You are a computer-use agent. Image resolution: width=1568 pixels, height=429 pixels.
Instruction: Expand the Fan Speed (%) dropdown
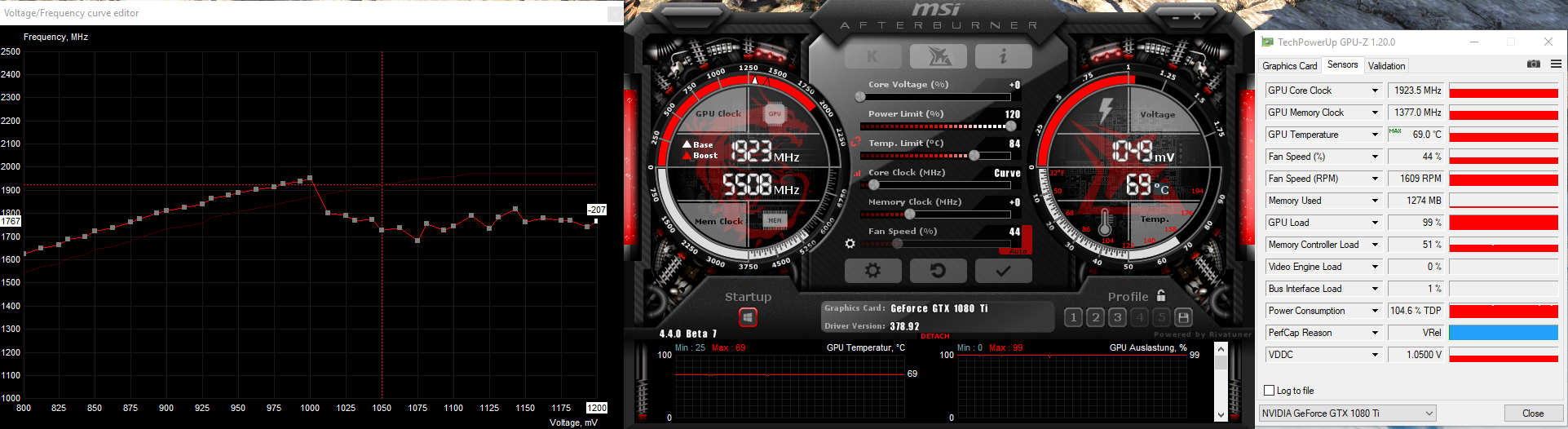1375,157
